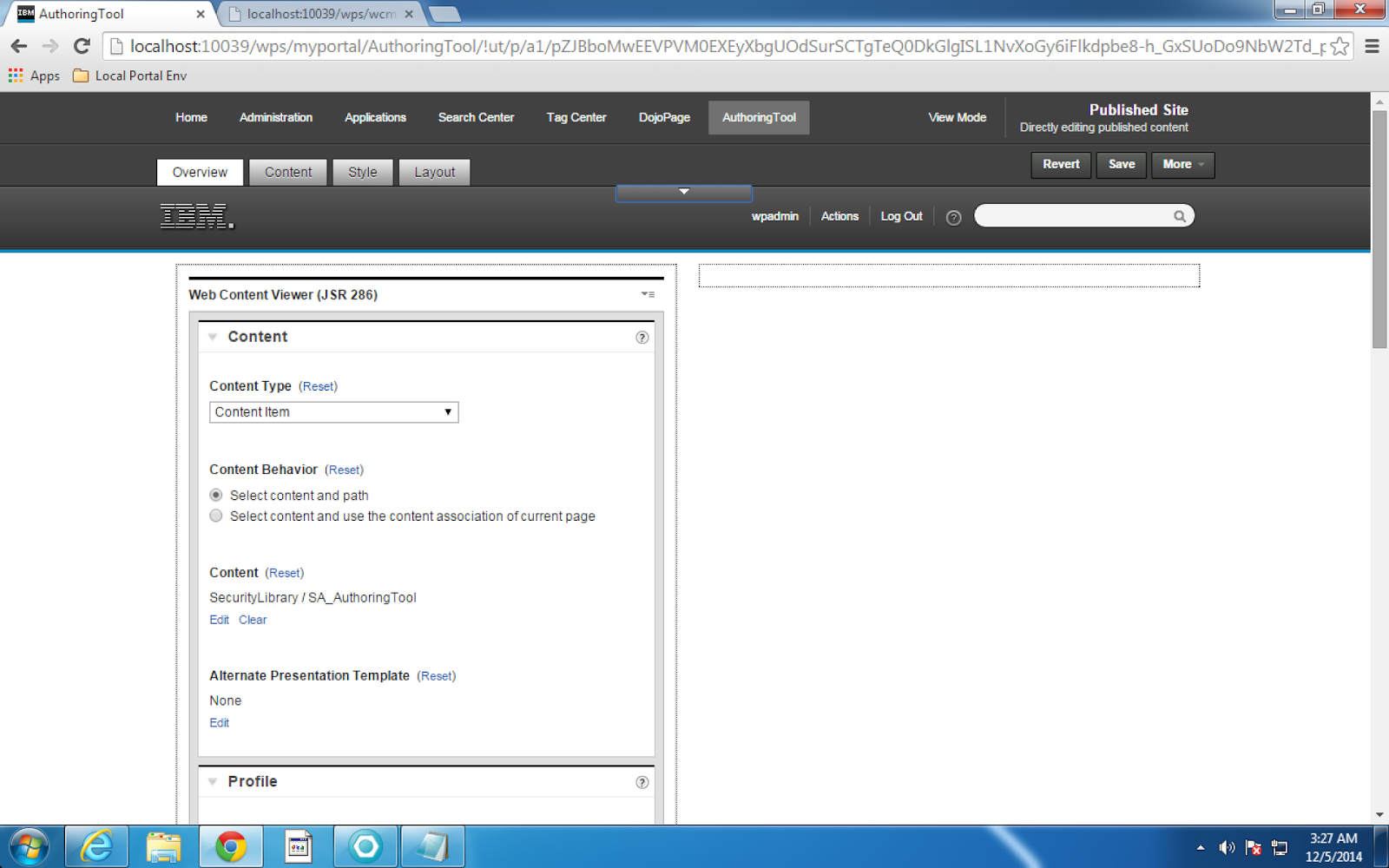Clear the selected content
Viewport: 1389px width, 868px height.
pos(253,620)
